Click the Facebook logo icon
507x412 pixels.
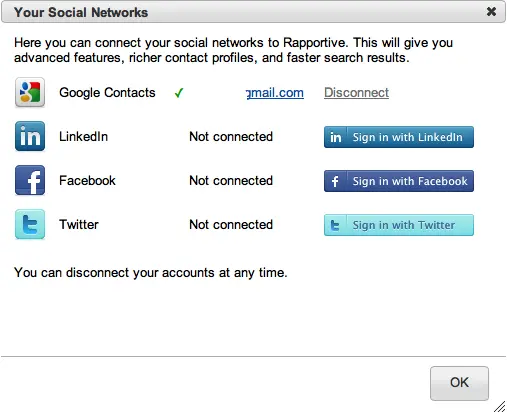(30, 180)
